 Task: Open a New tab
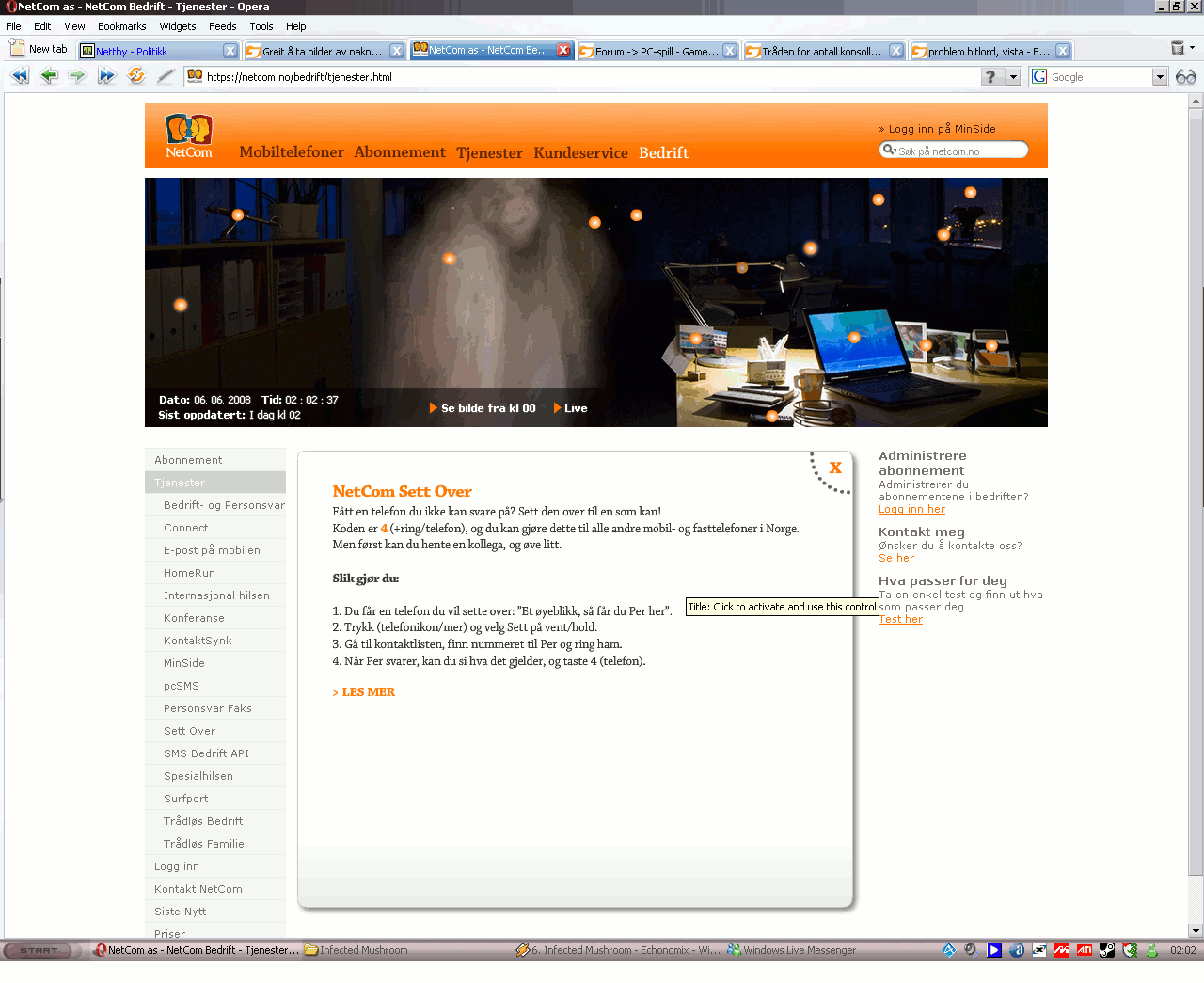click(40, 49)
